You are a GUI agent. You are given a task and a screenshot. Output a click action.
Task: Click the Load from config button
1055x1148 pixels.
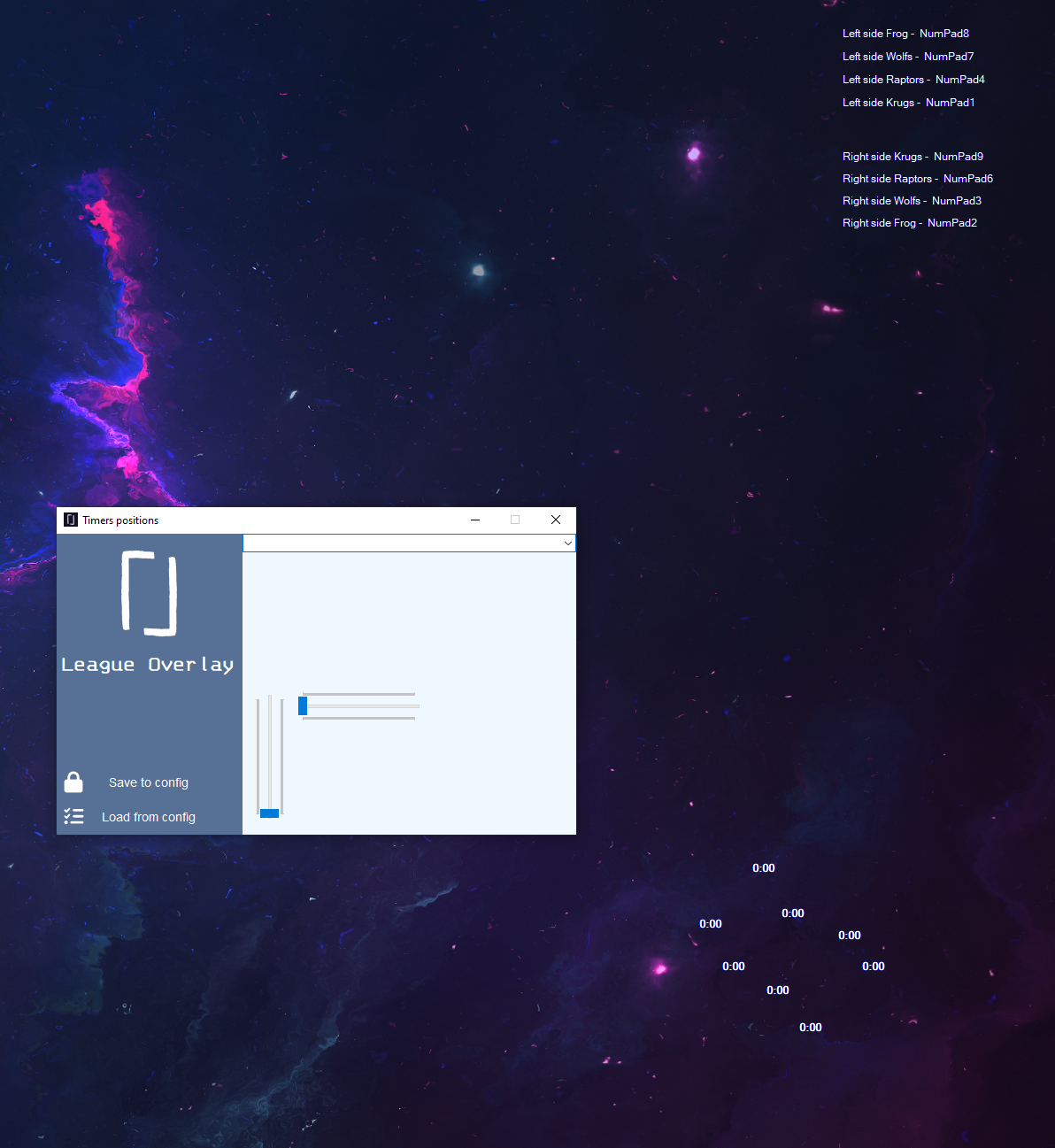(149, 817)
